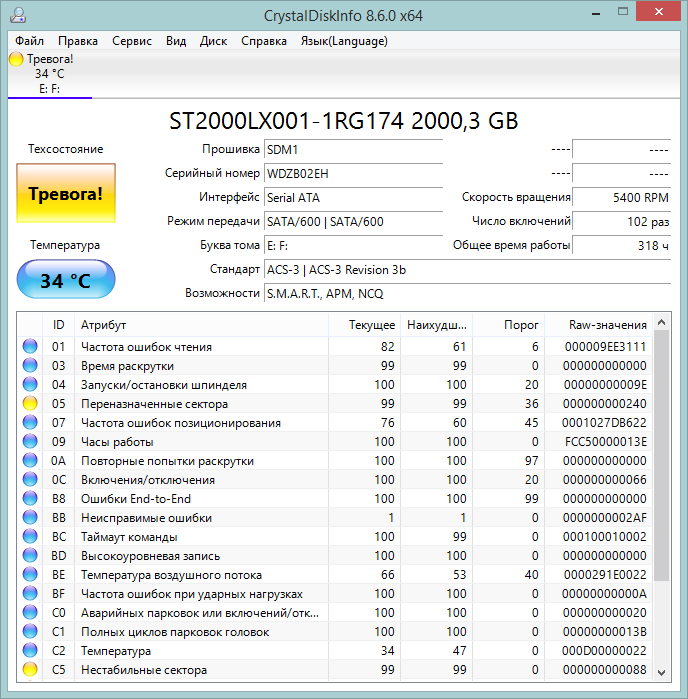This screenshot has height=699, width=688.
Task: Click the Raw-значения column header
Action: pyautogui.click(x=599, y=325)
